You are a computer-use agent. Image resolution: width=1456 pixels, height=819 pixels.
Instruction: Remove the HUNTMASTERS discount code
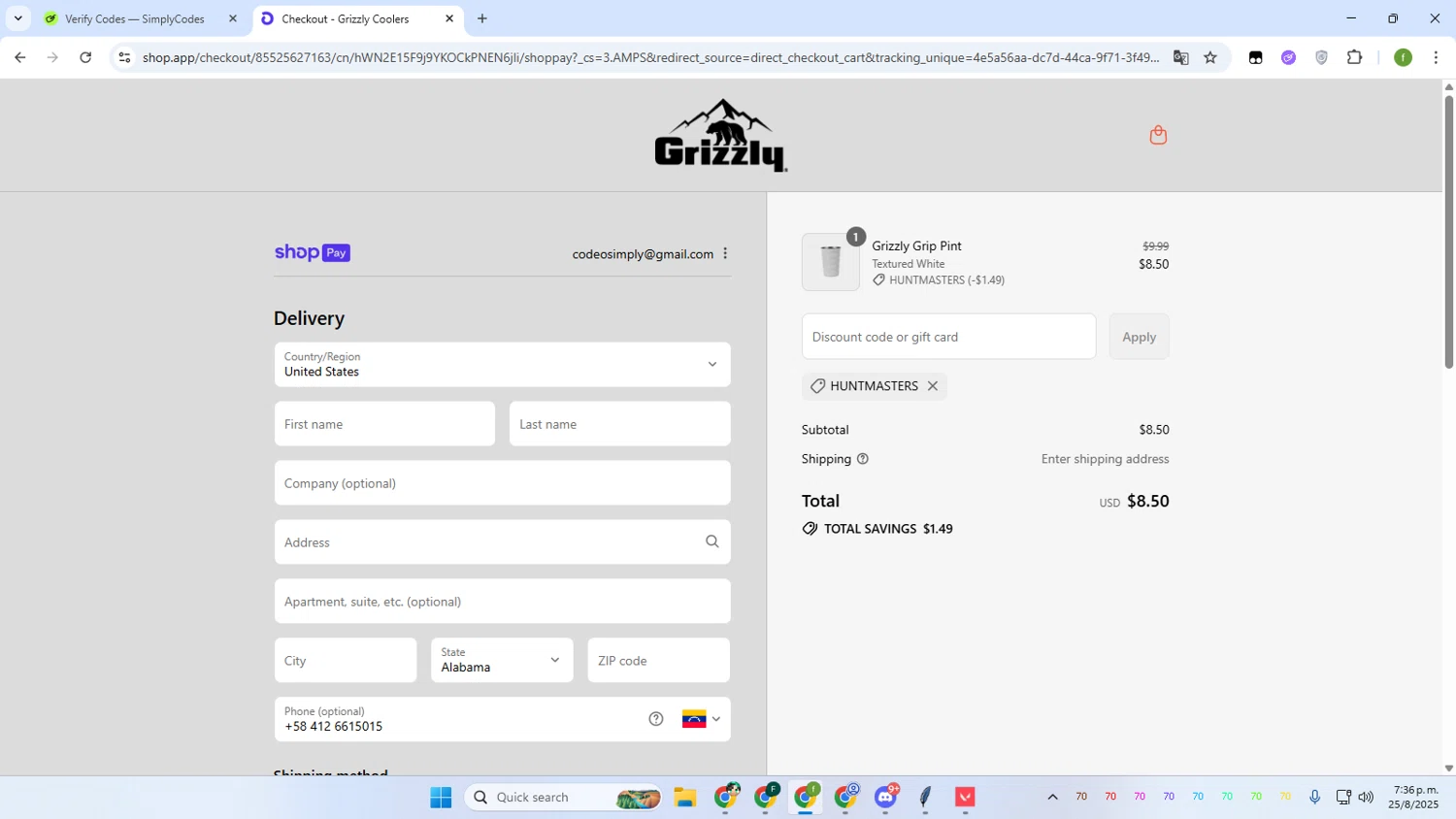pyautogui.click(x=933, y=386)
